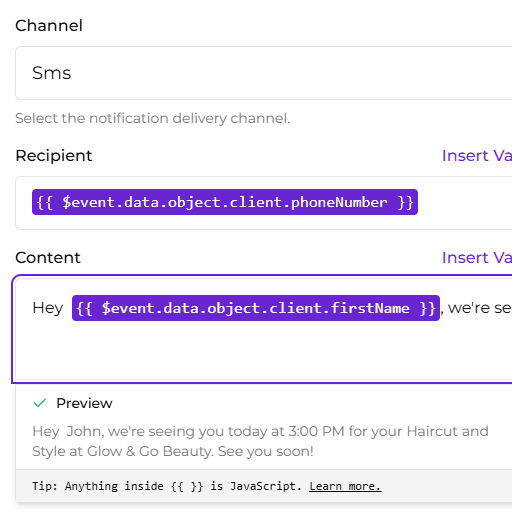The height and width of the screenshot is (512, 512).
Task: Click the tip text about JavaScript braces
Action: (167, 486)
